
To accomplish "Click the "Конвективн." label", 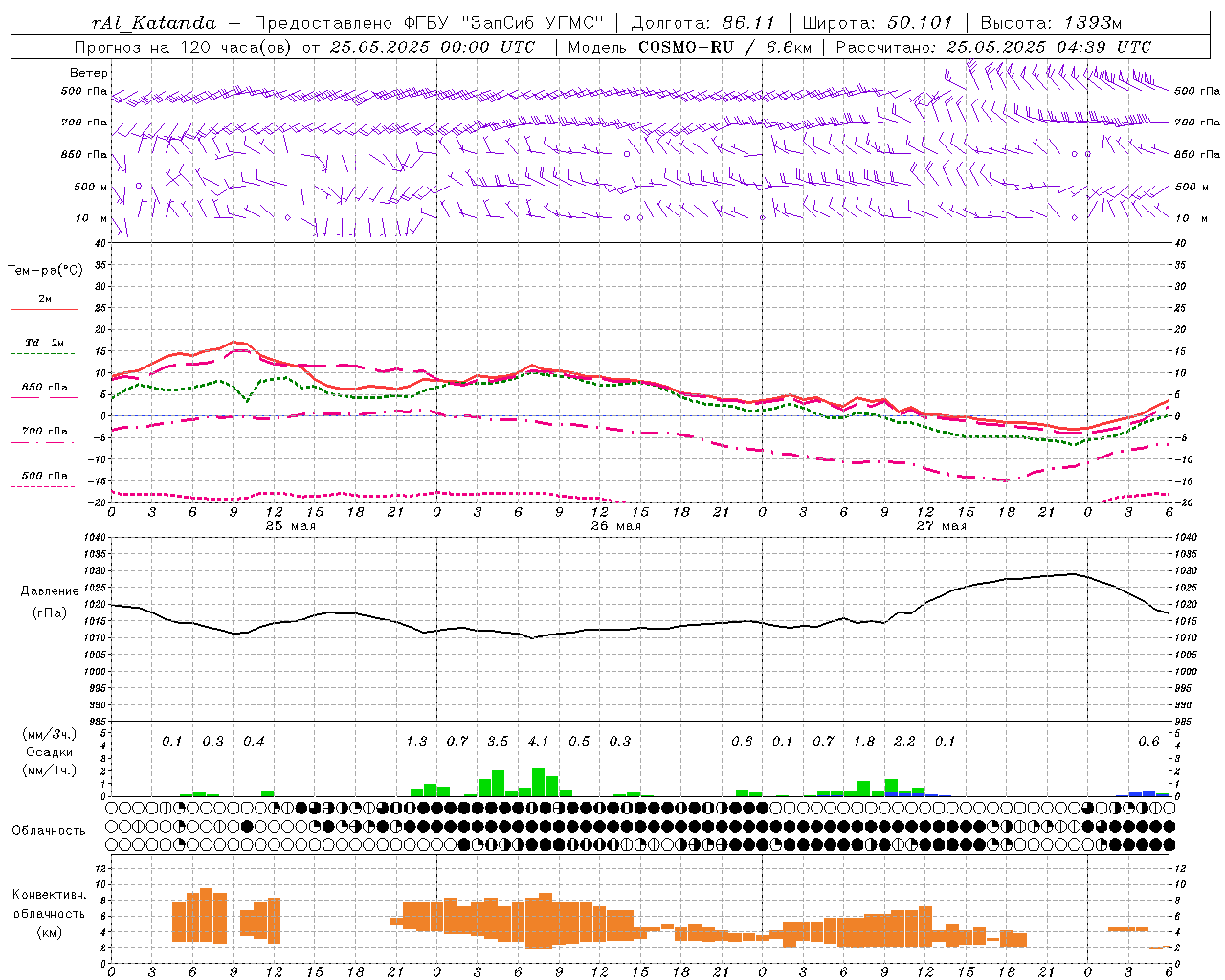I will click(x=50, y=895).
